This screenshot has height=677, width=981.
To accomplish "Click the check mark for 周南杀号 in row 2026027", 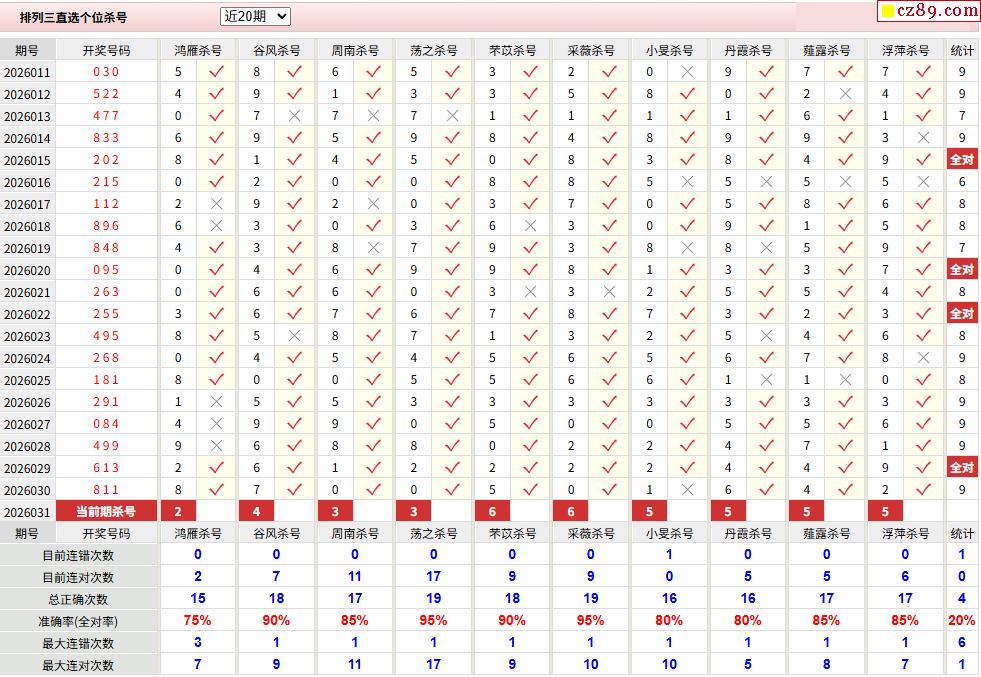I will [x=373, y=424].
